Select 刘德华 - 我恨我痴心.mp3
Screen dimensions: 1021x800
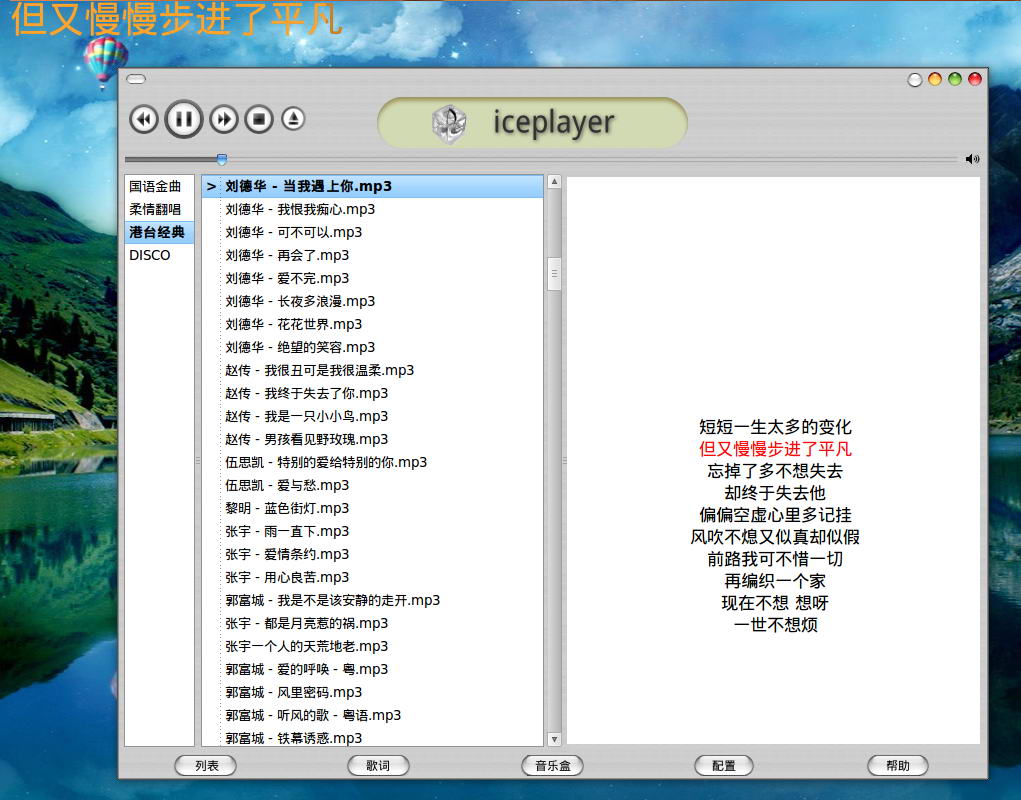[x=372, y=210]
